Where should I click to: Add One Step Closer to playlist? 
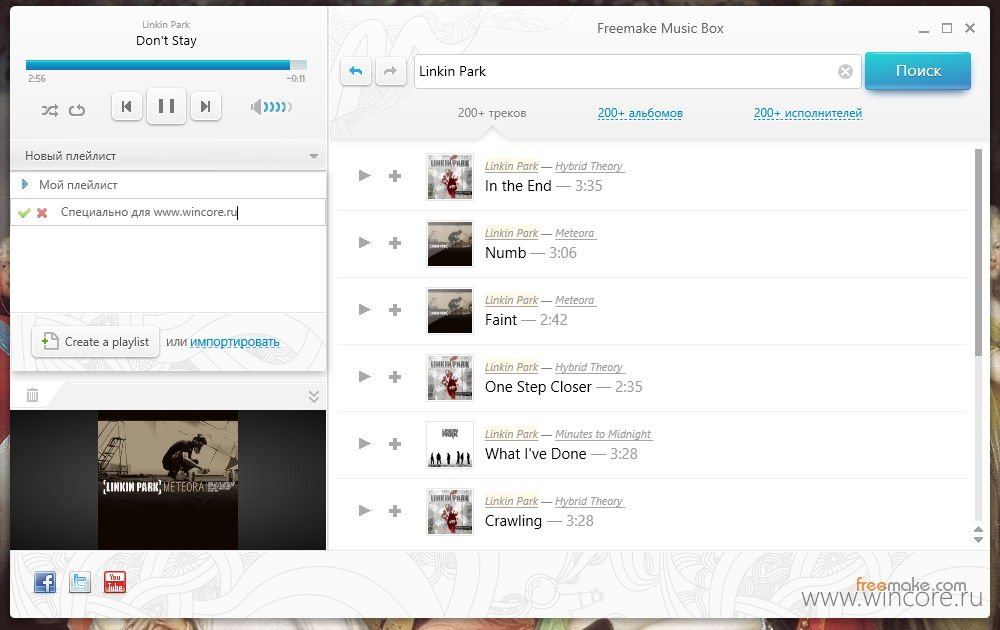[x=395, y=377]
